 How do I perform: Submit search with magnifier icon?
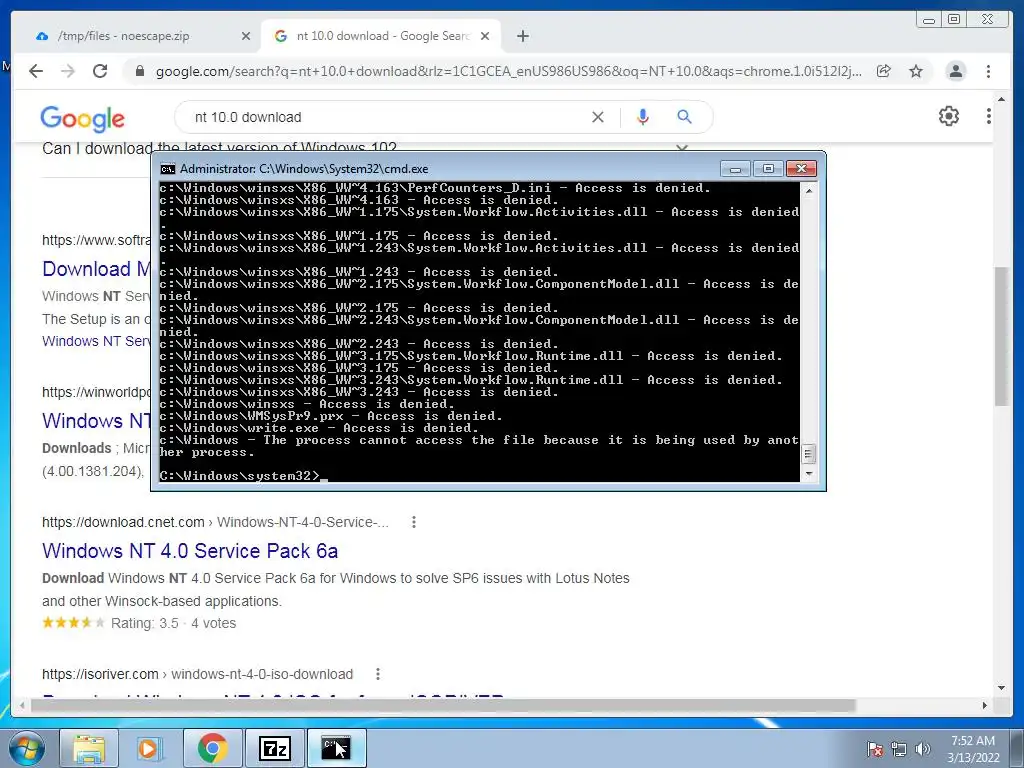(x=684, y=117)
